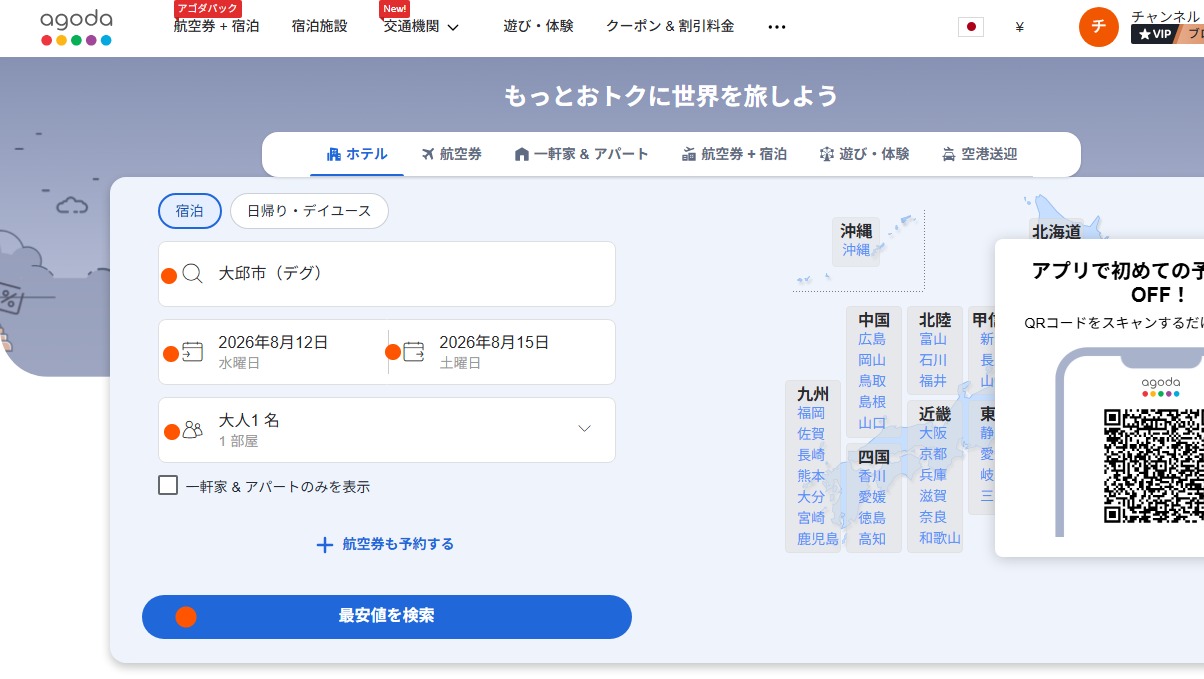The image size is (1204, 679).
Task: Select 沖縄 link on the map
Action: point(856,250)
